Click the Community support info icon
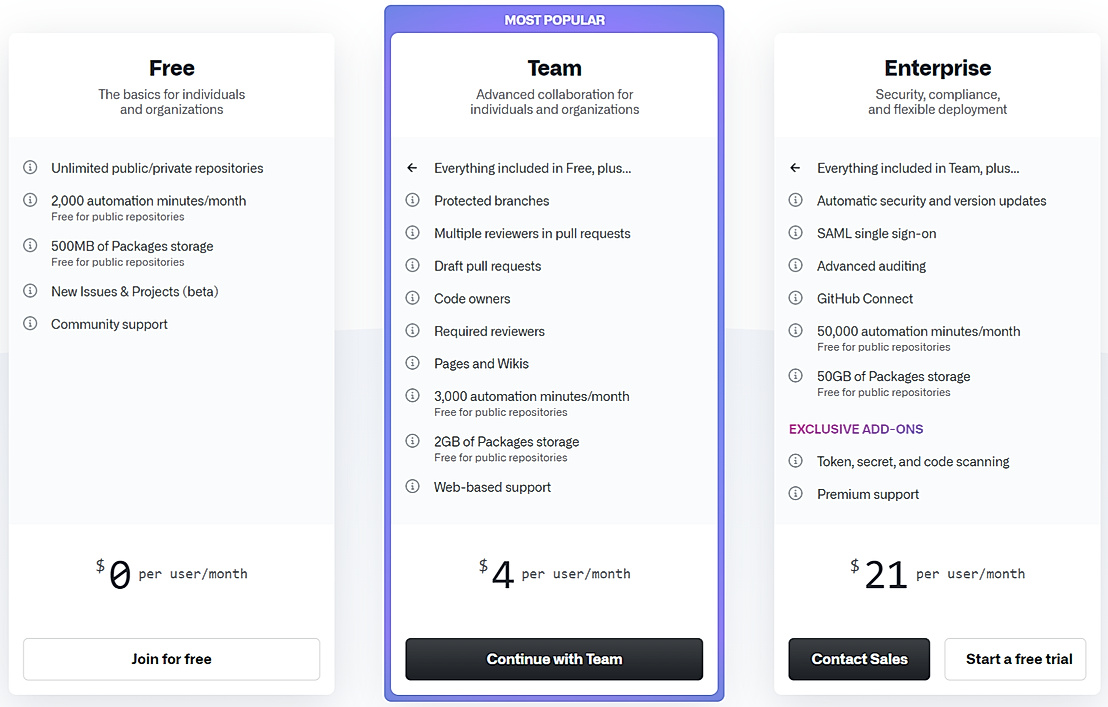Viewport: 1108px width, 707px height. point(30,324)
